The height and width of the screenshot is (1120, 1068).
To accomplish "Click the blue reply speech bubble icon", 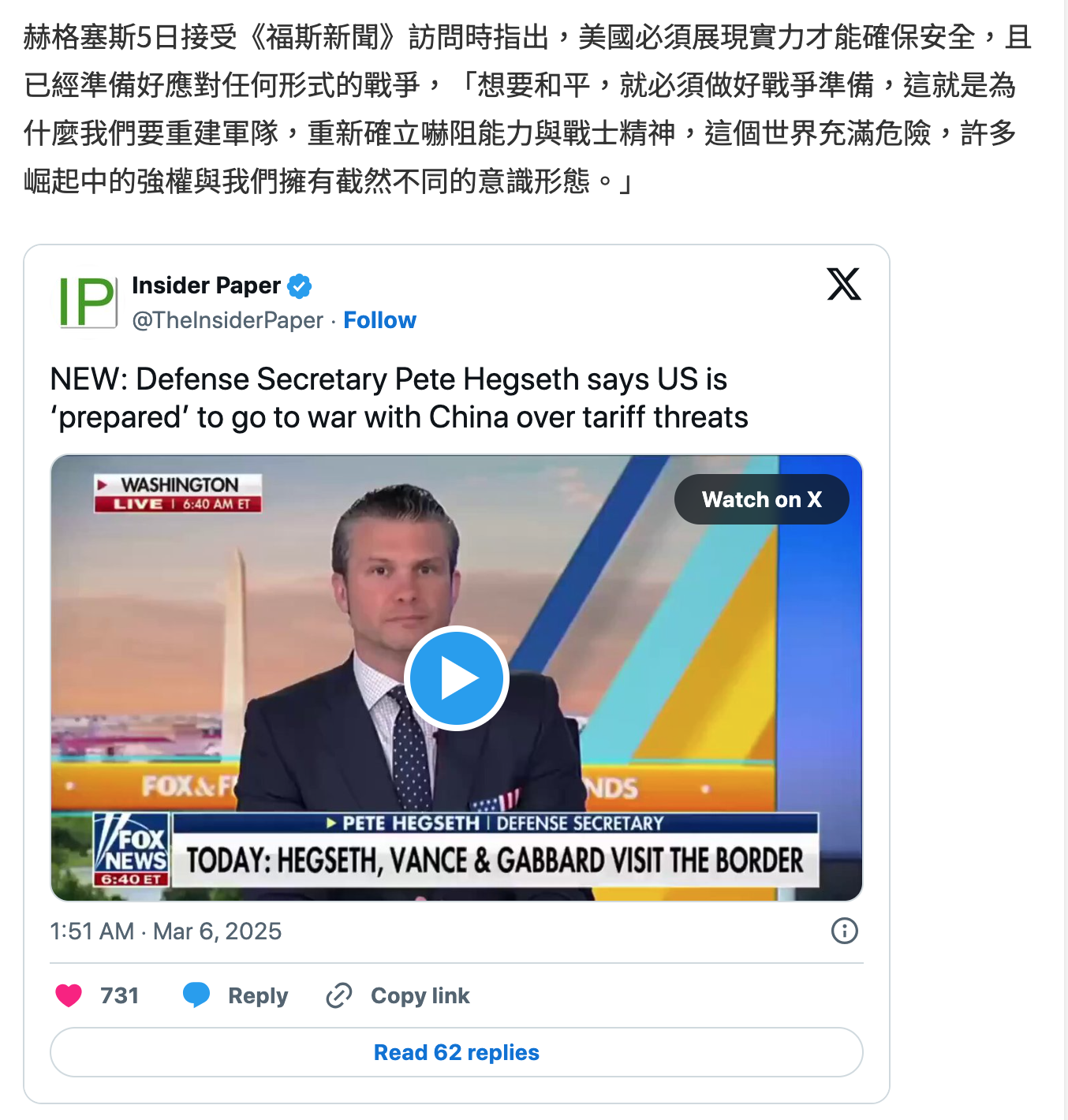I will pos(196,995).
